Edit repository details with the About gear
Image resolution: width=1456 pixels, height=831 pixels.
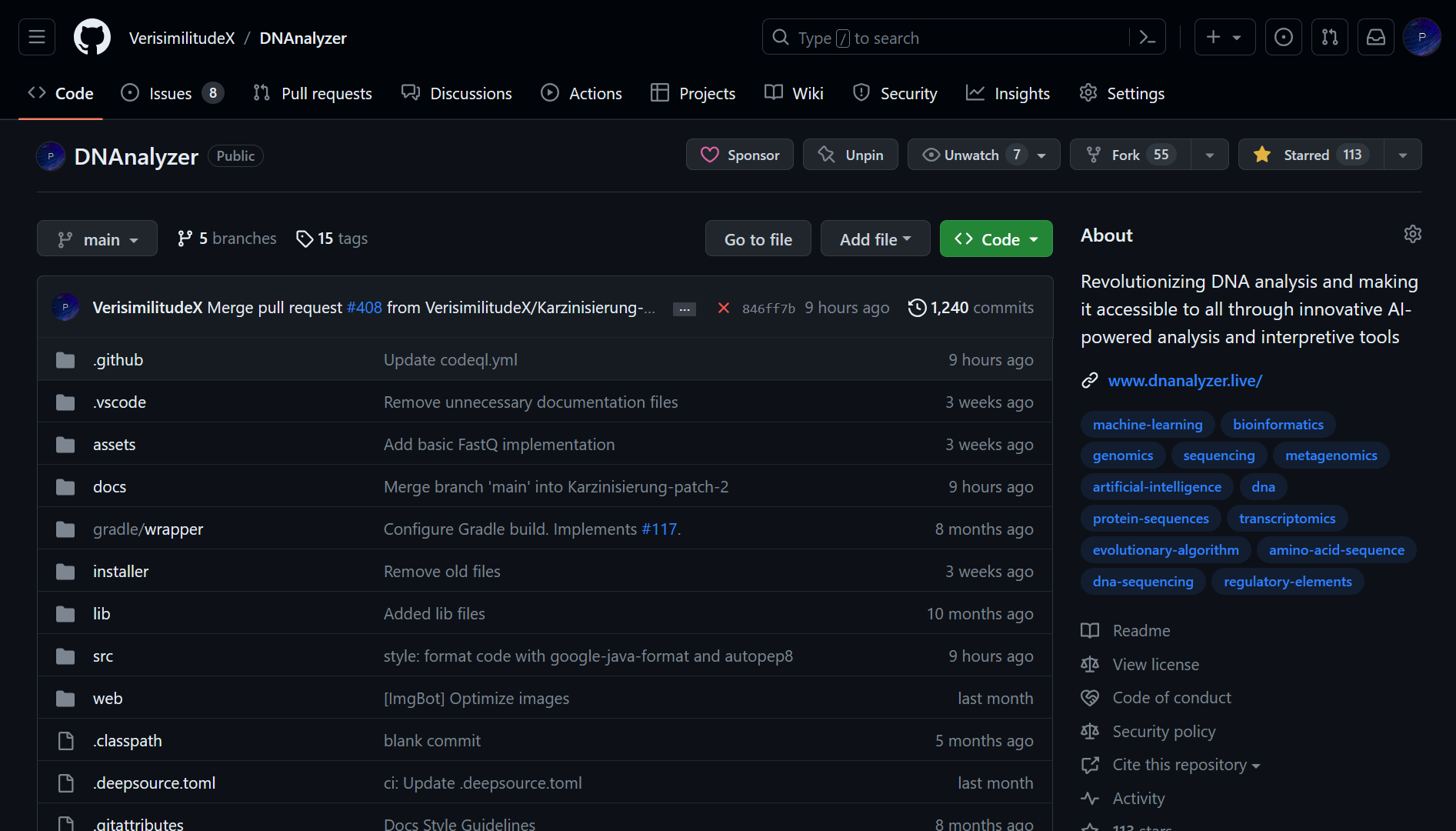click(1412, 234)
